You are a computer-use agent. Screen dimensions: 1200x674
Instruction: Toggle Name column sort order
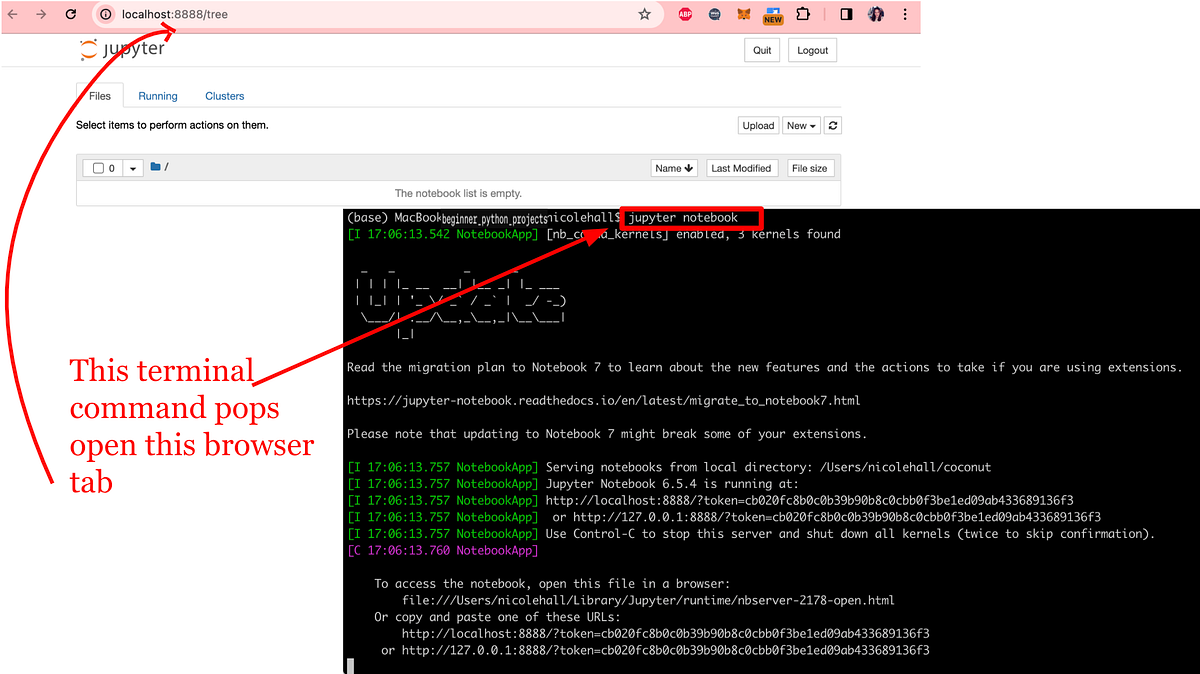coord(674,167)
